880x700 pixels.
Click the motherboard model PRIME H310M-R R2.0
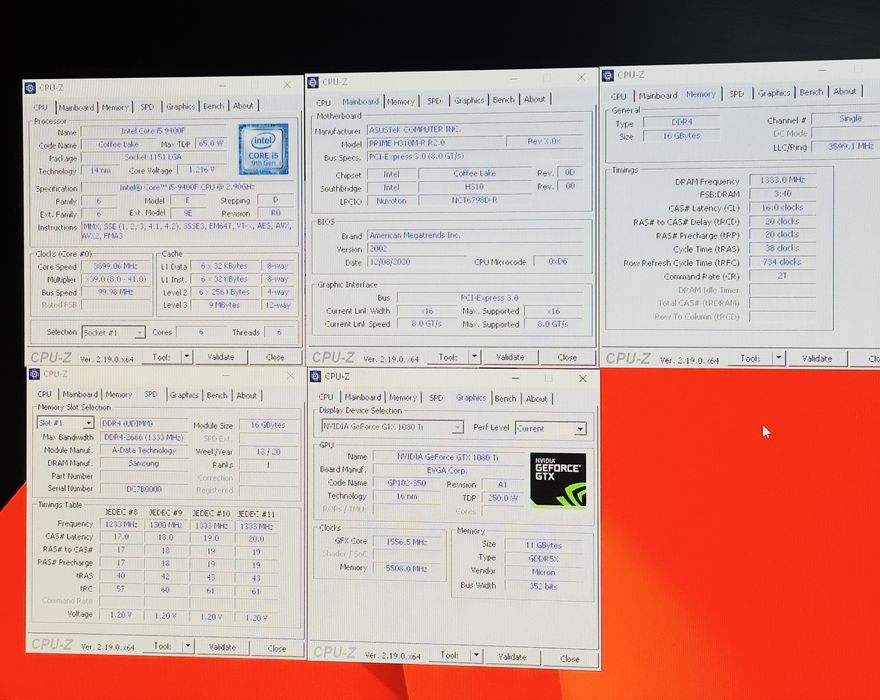click(x=436, y=143)
